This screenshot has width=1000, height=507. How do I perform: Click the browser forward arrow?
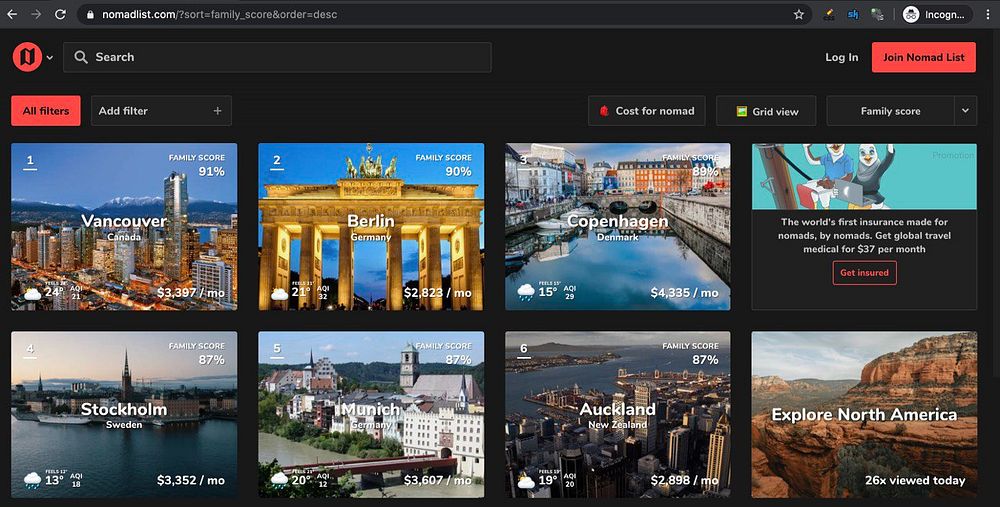pyautogui.click(x=36, y=14)
